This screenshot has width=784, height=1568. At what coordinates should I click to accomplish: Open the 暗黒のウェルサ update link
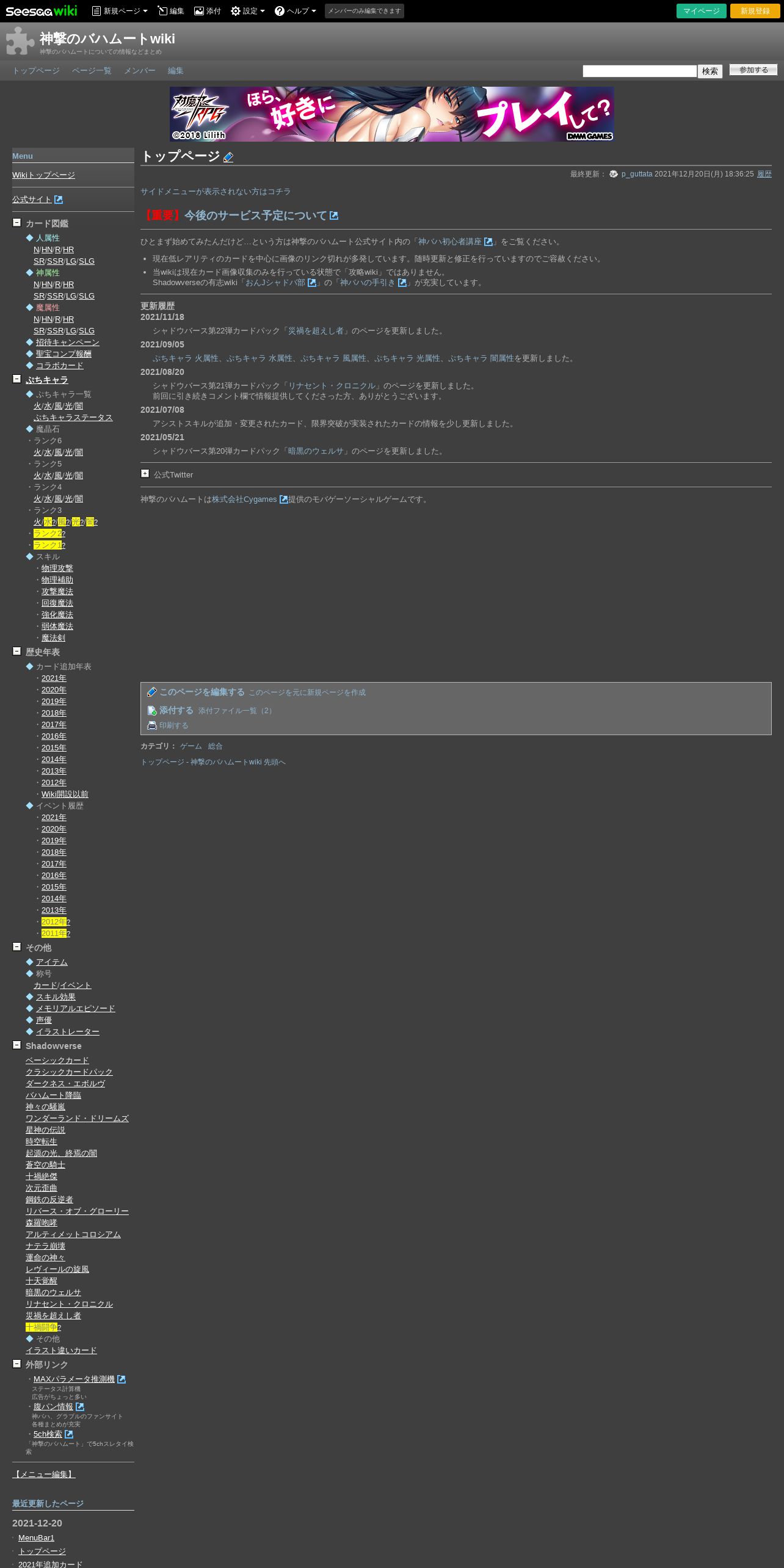pyautogui.click(x=316, y=451)
